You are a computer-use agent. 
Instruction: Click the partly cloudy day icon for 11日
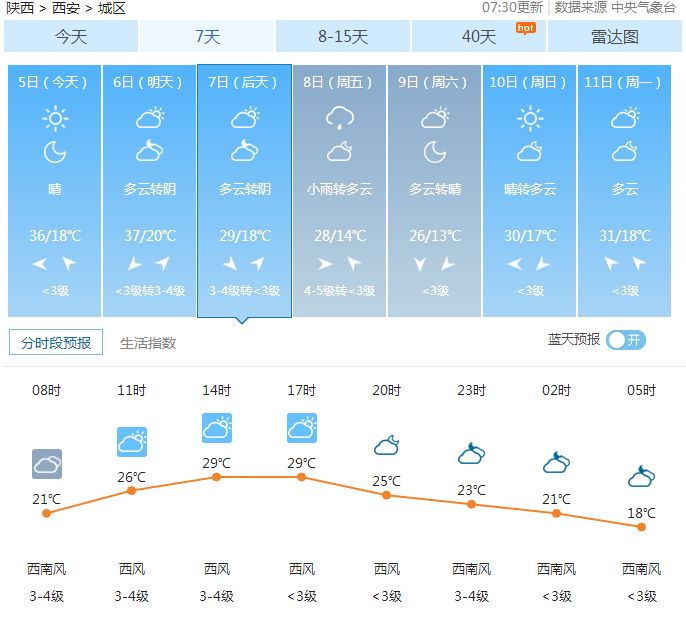click(x=625, y=118)
